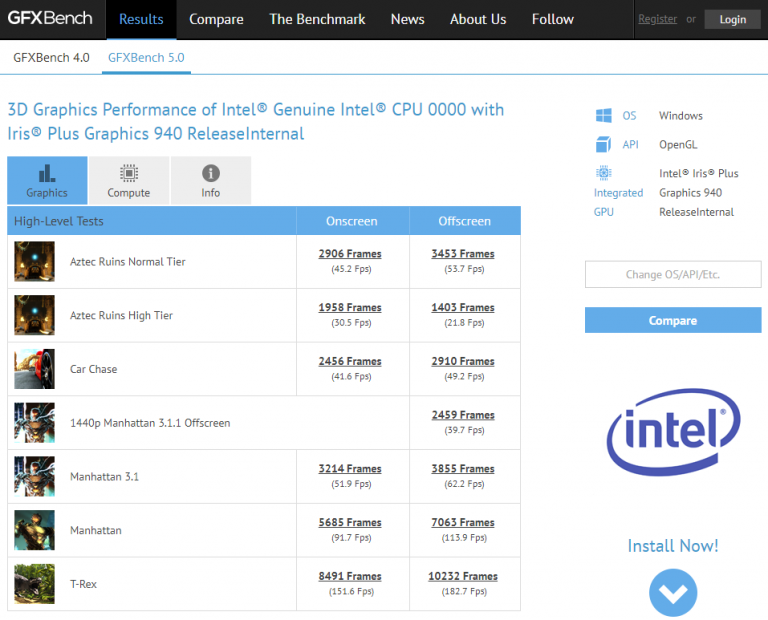Click the OpenGL API value
This screenshot has width=768, height=620.
pos(678,144)
